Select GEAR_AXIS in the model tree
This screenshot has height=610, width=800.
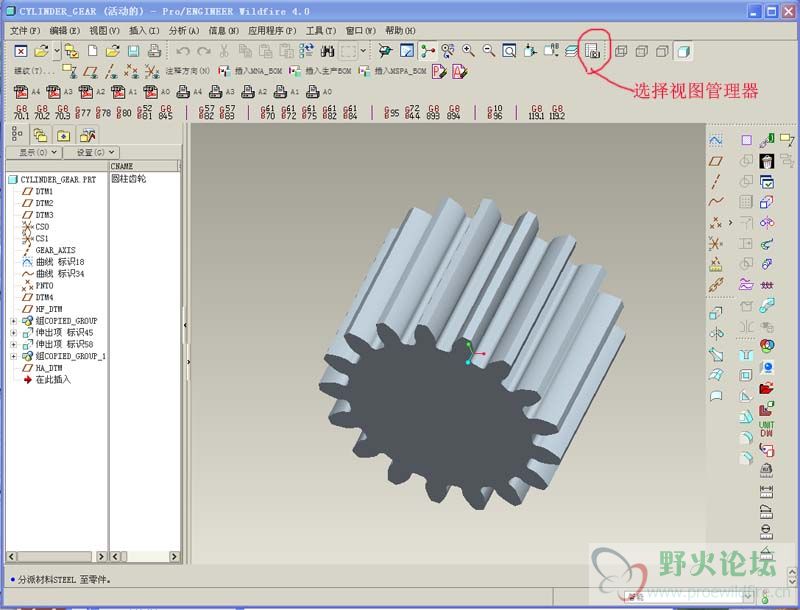point(55,250)
